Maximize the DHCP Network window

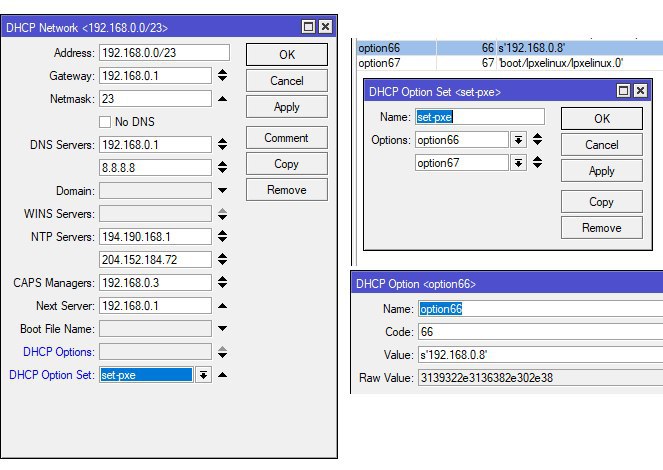309,27
